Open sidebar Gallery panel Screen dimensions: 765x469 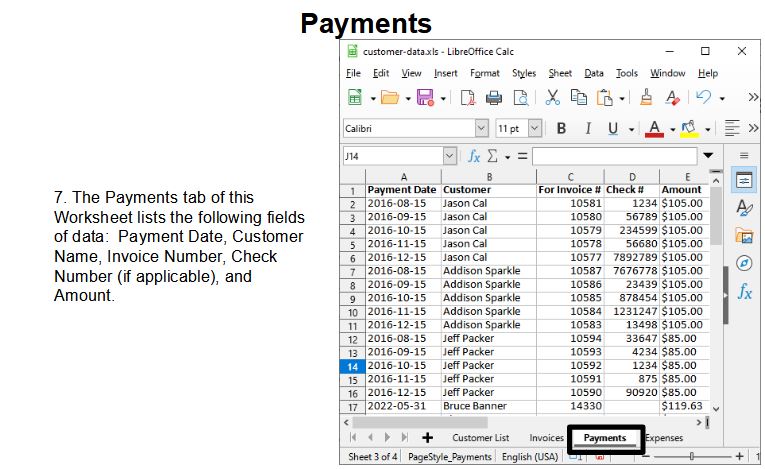point(744,236)
